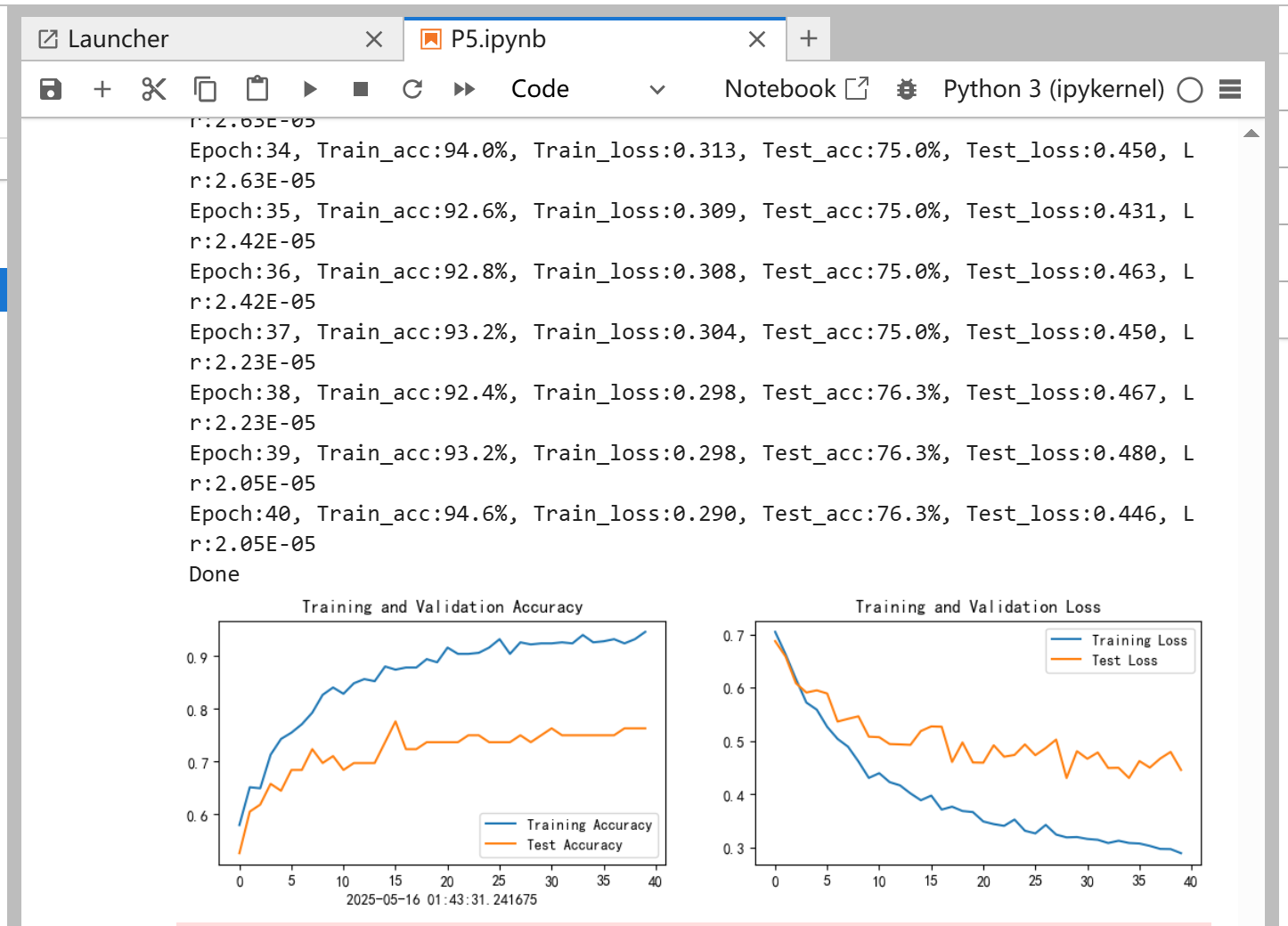Copy the selected cell
1288x926 pixels.
[205, 89]
